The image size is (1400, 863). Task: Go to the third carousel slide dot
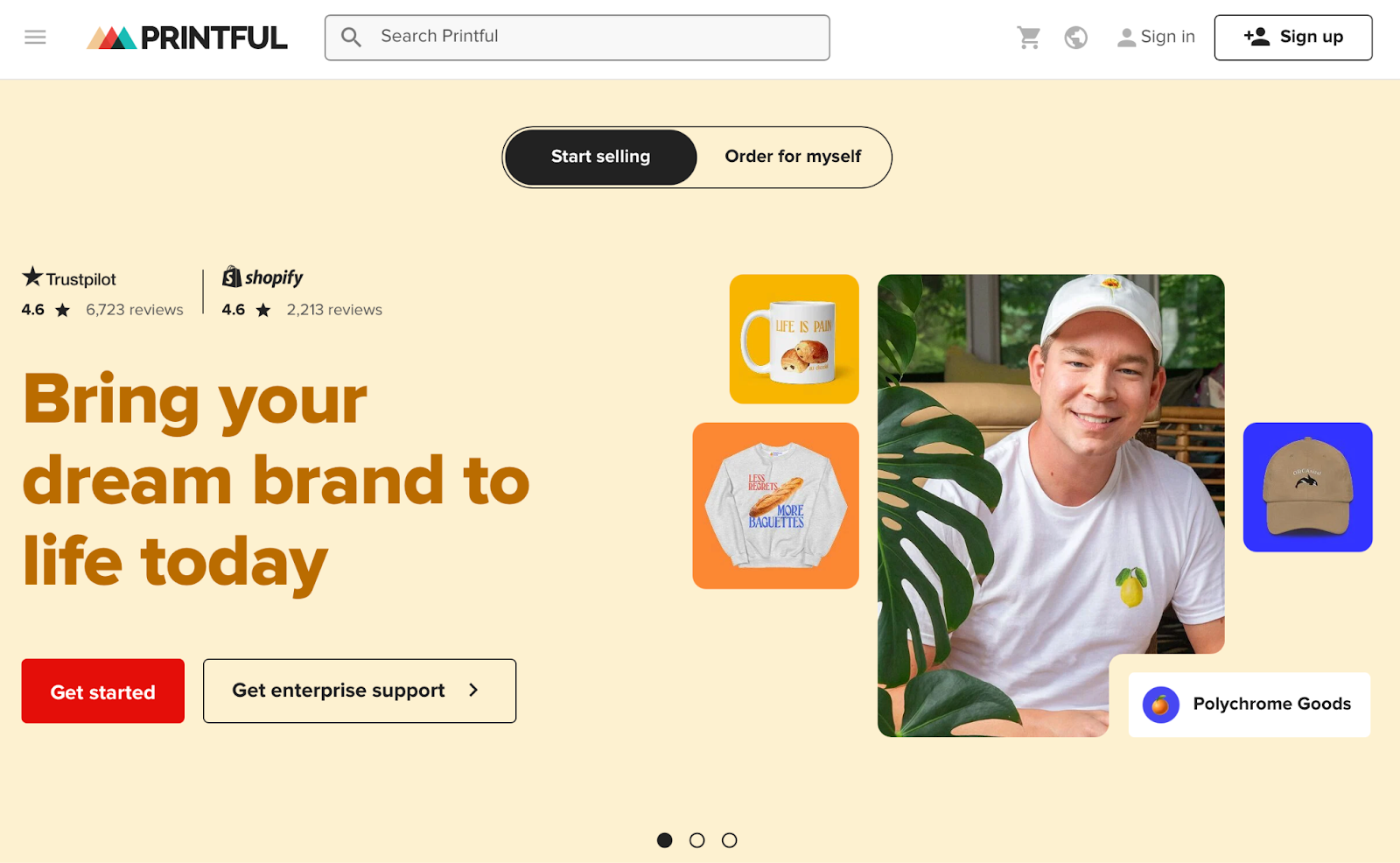tap(729, 840)
